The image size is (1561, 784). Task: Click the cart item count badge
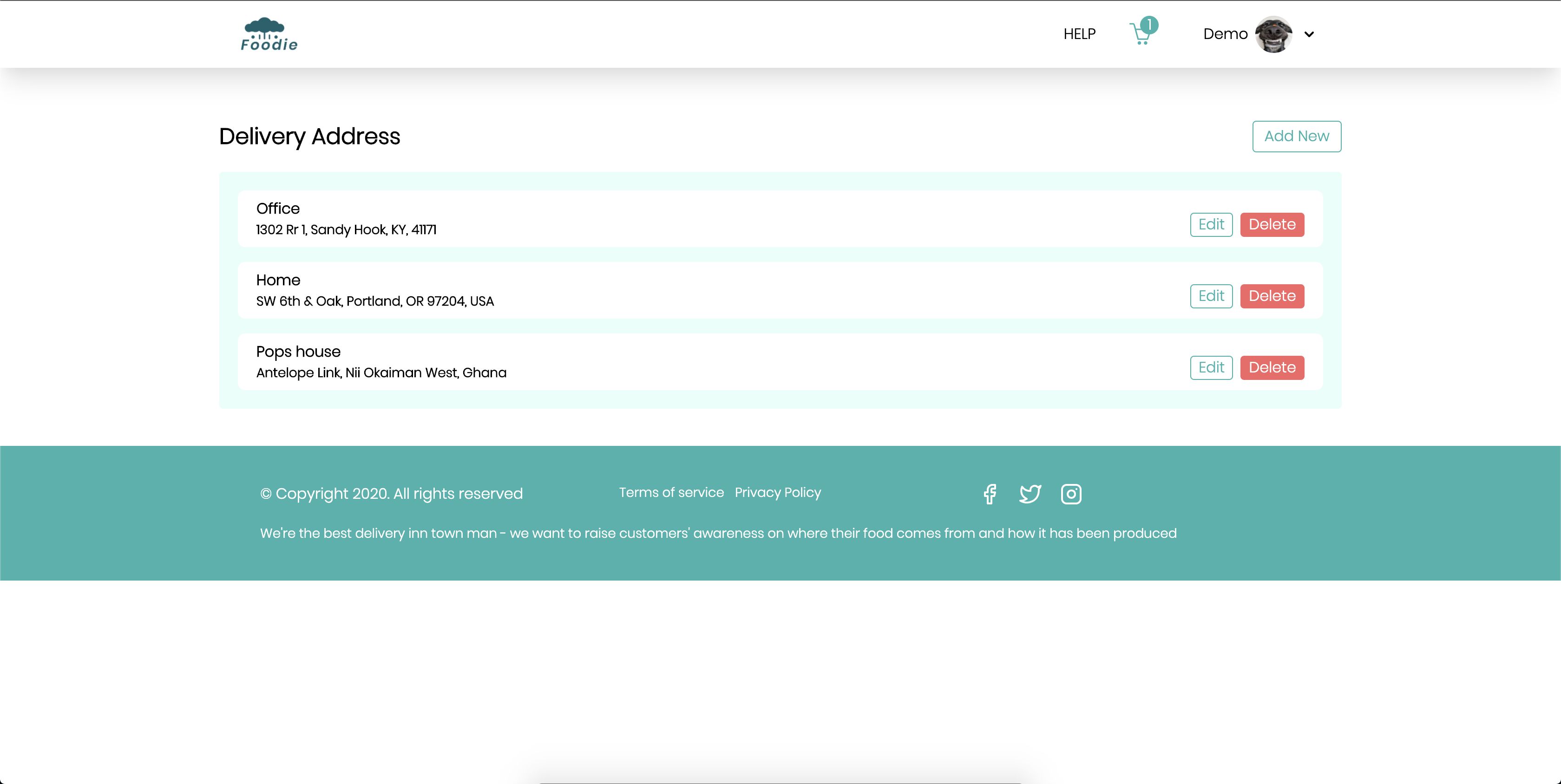click(x=1149, y=26)
